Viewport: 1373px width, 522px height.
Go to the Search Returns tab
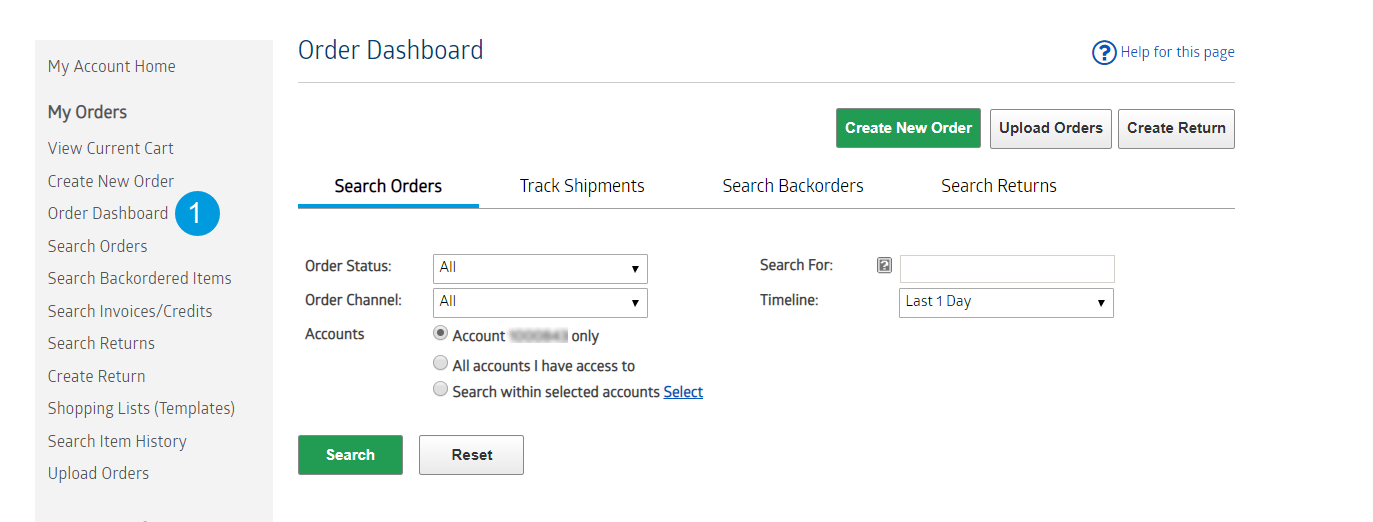(999, 186)
